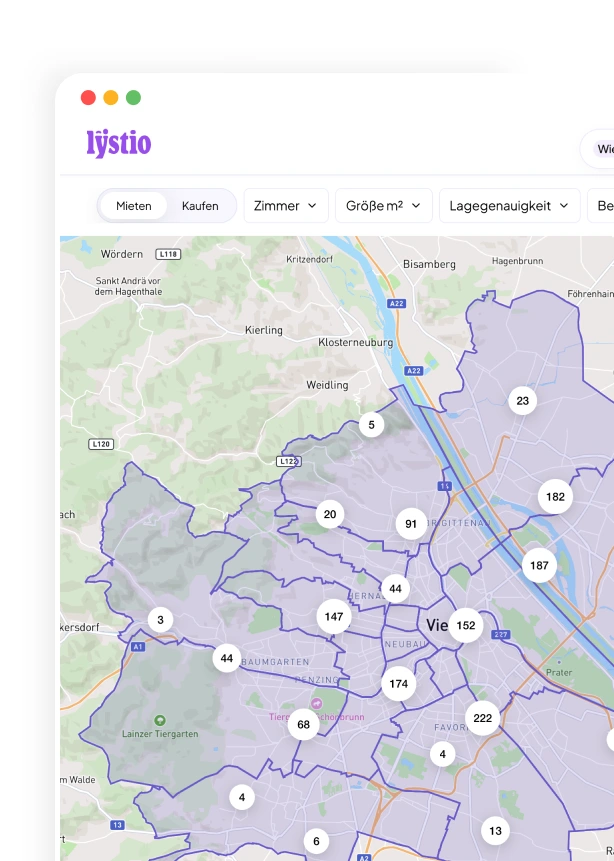Click the lystio logo

pos(119,144)
